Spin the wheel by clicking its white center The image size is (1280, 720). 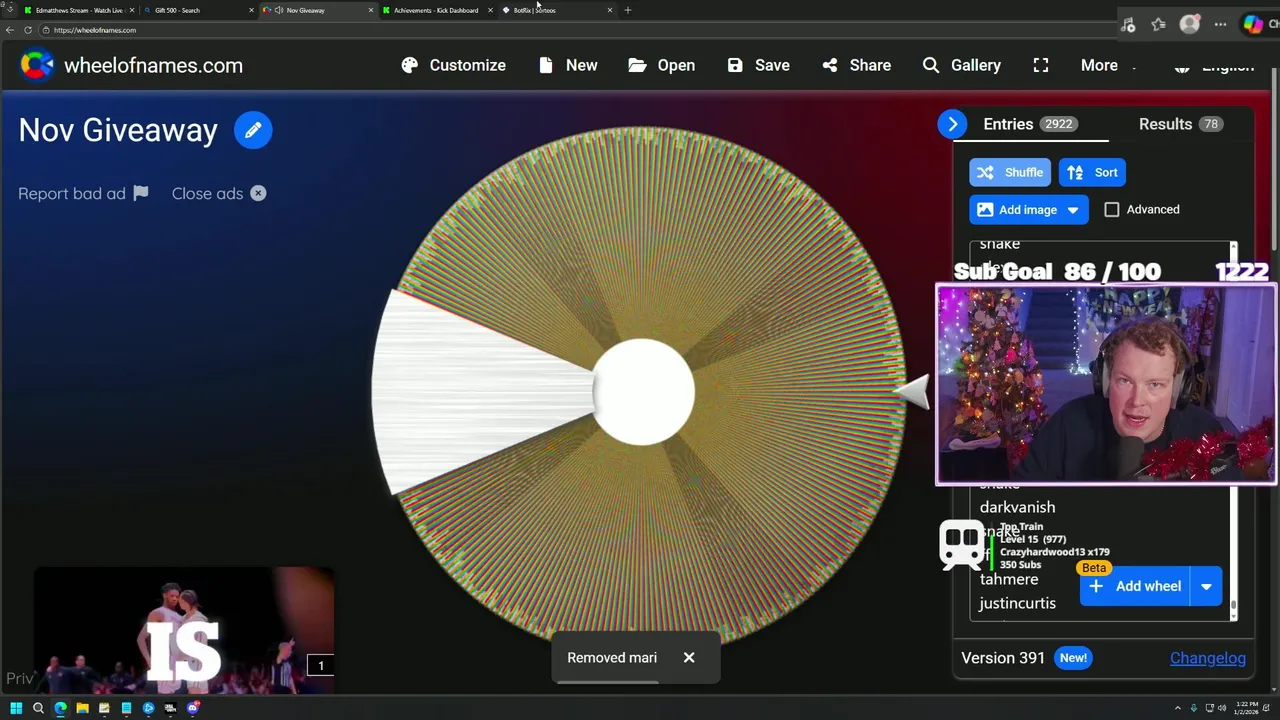click(x=644, y=392)
